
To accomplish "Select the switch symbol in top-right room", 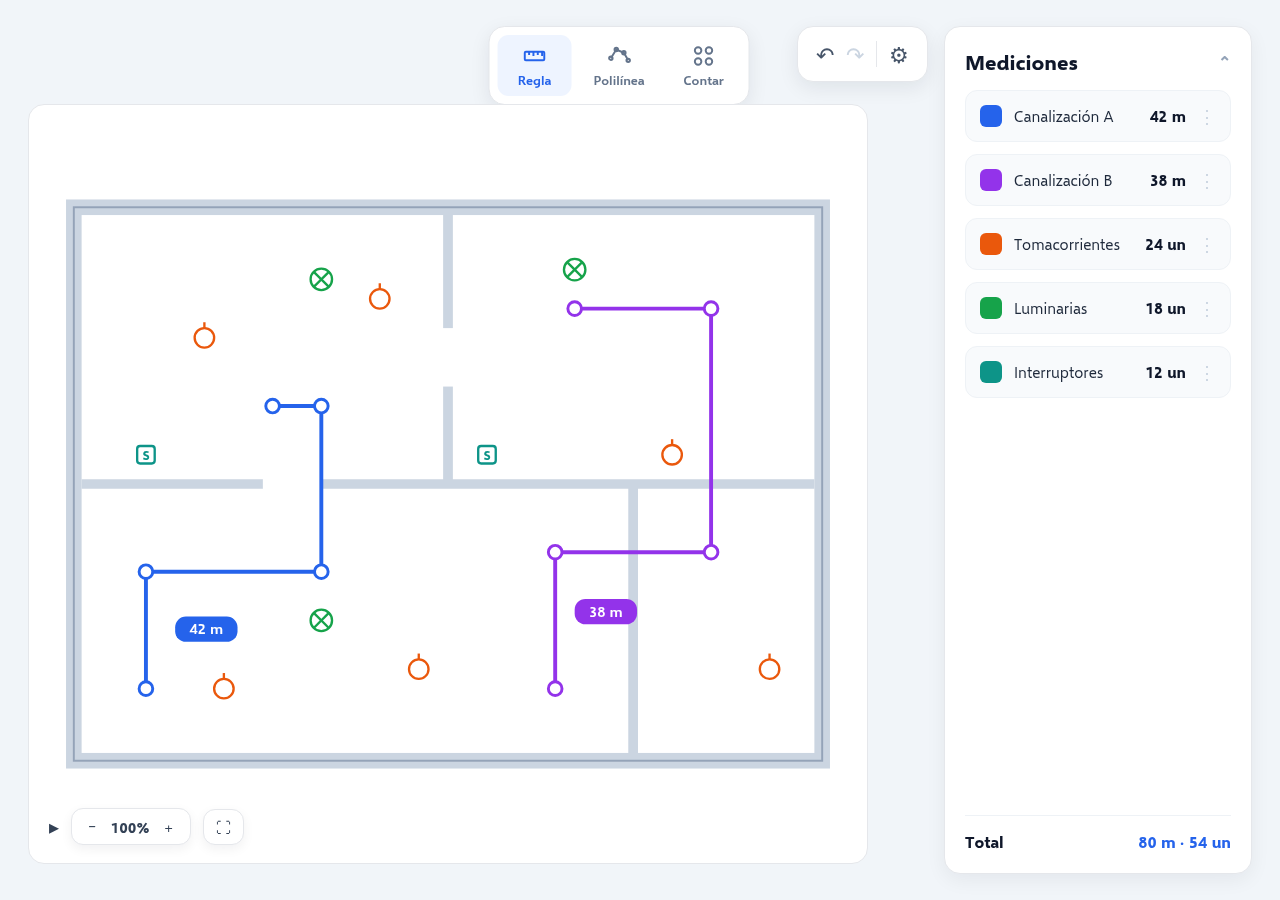I will pyautogui.click(x=487, y=455).
